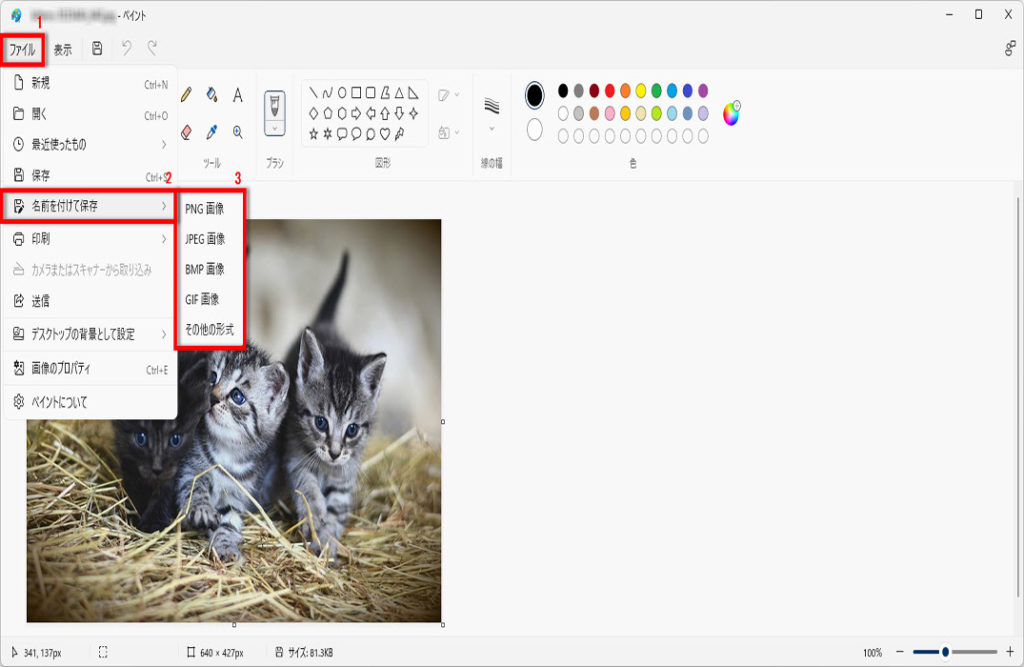Click the zoom in plus button
Screen dimensions: 1024x667
click(x=1009, y=652)
